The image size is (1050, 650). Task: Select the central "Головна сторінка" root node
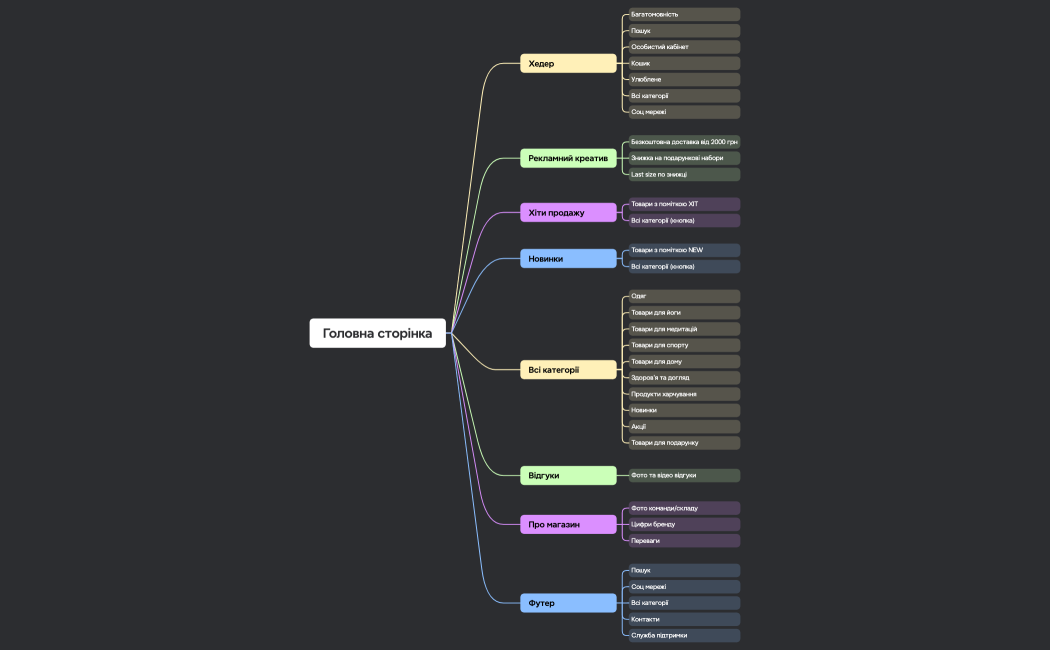coord(377,333)
